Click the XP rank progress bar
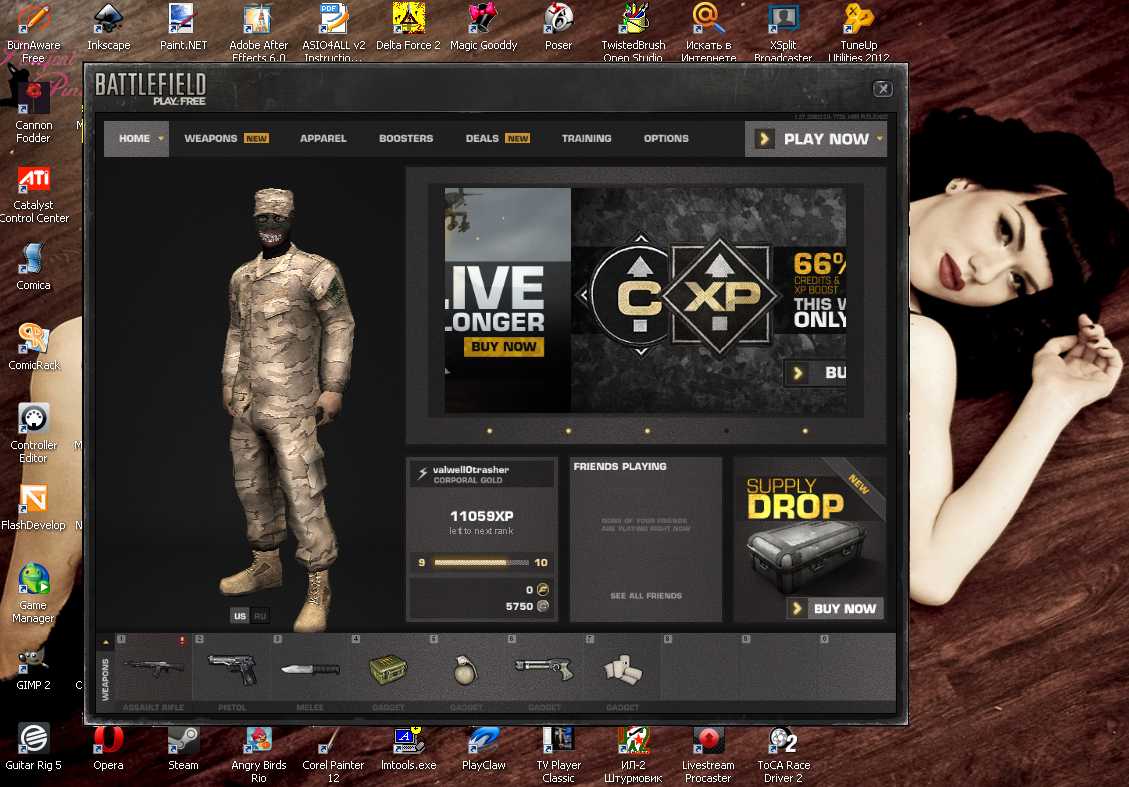This screenshot has height=787, width=1129. click(x=481, y=562)
